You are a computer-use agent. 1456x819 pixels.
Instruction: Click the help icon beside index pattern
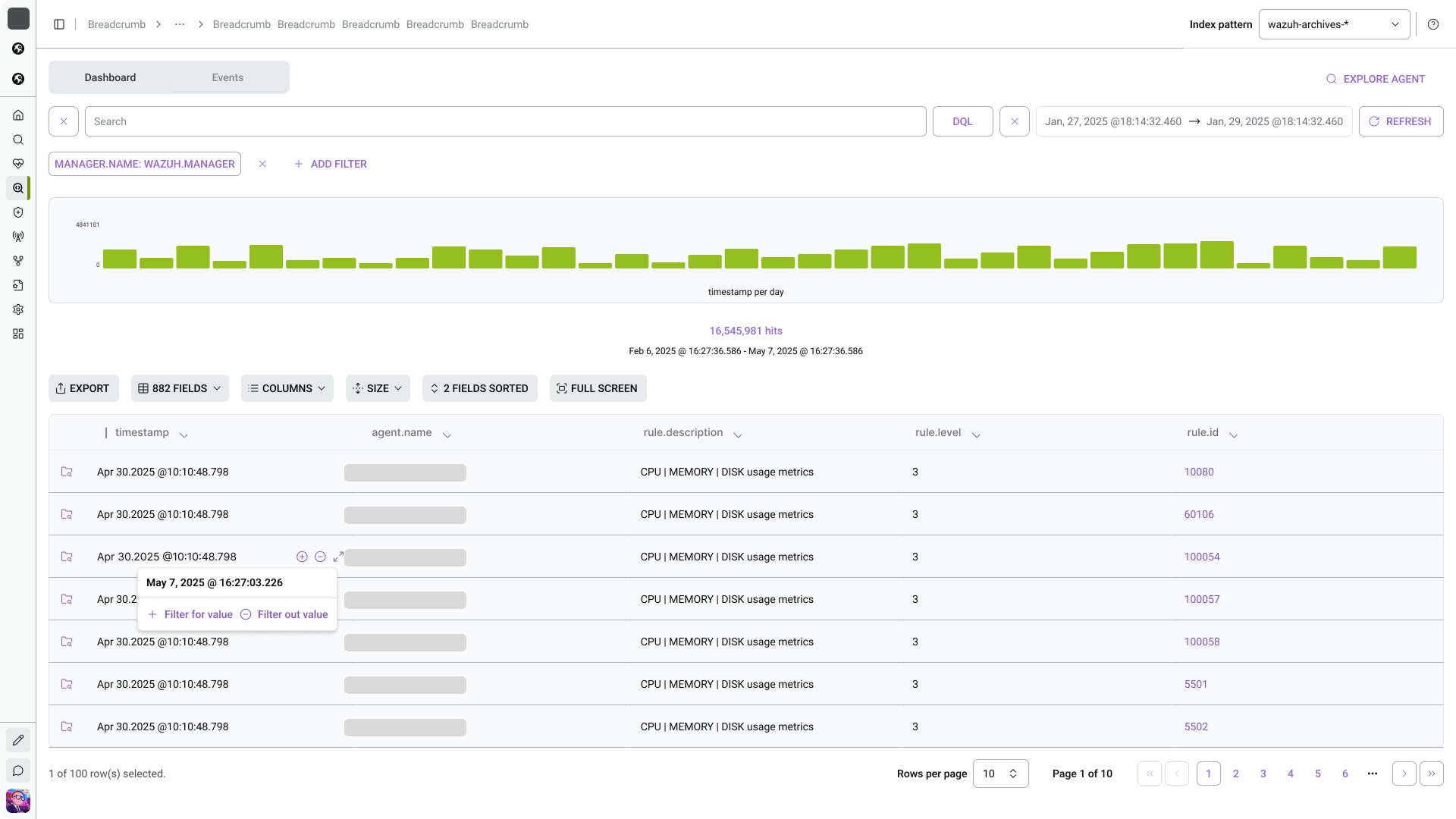click(1433, 24)
